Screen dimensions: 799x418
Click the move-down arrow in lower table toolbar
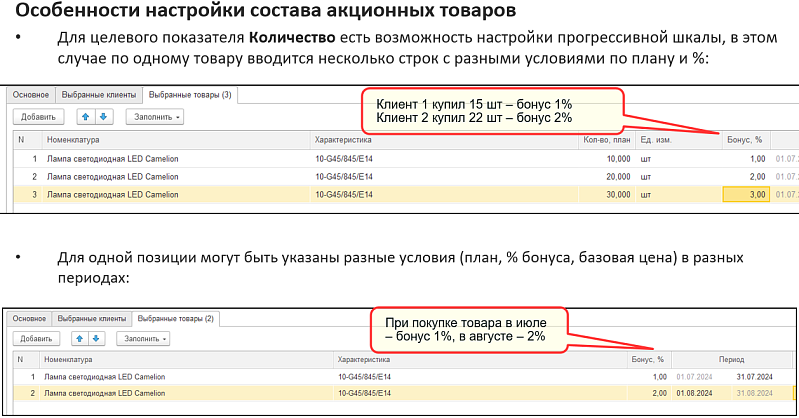pyautogui.click(x=96, y=338)
